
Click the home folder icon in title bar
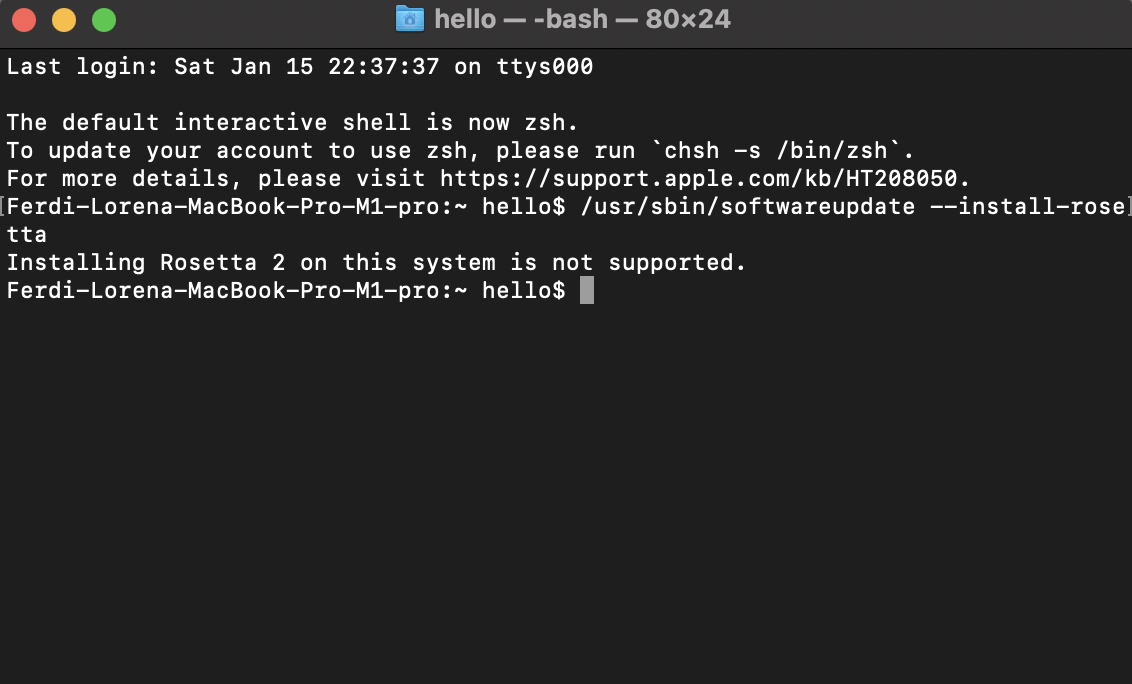(x=409, y=19)
